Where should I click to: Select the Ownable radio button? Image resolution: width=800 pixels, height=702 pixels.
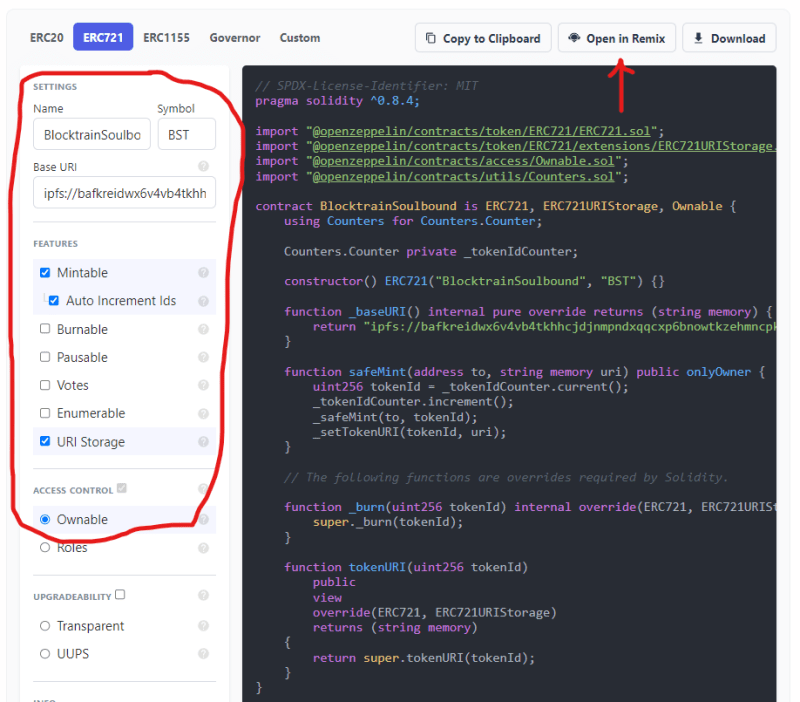click(45, 519)
